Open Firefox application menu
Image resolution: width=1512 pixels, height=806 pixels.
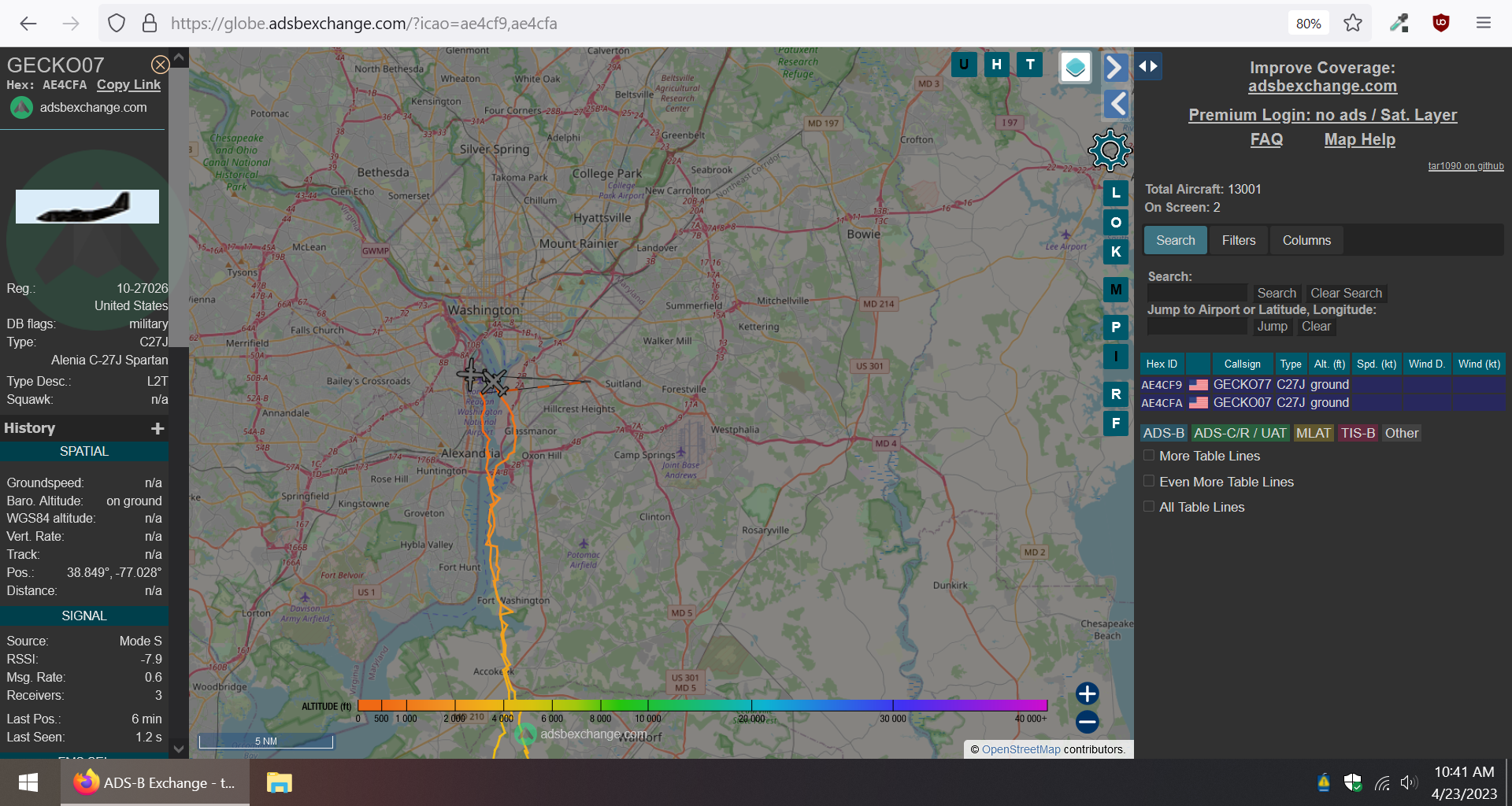coord(1484,23)
